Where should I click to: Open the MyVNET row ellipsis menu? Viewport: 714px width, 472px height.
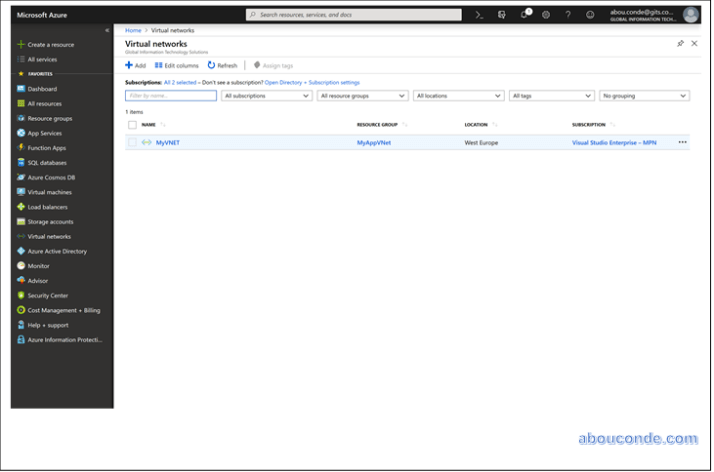[682, 143]
